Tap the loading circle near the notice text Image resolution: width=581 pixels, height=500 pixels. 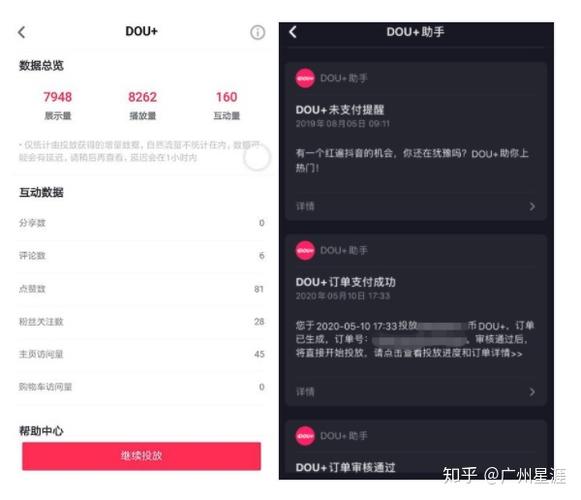click(x=257, y=157)
